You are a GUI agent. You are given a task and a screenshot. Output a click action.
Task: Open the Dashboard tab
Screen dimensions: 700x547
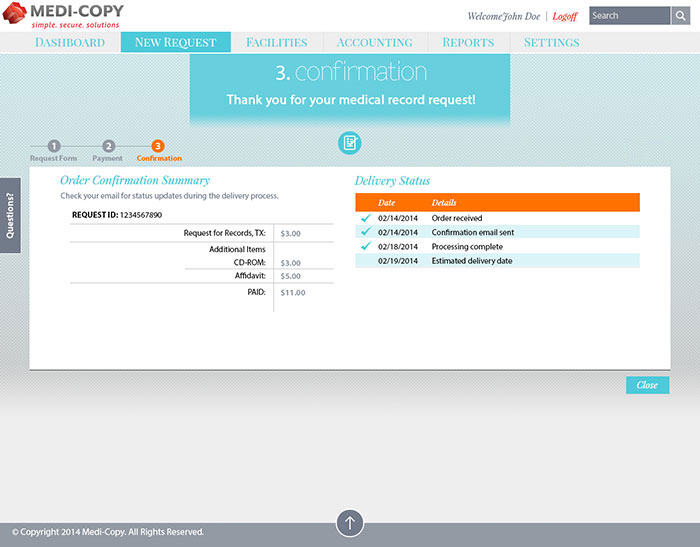(x=70, y=43)
